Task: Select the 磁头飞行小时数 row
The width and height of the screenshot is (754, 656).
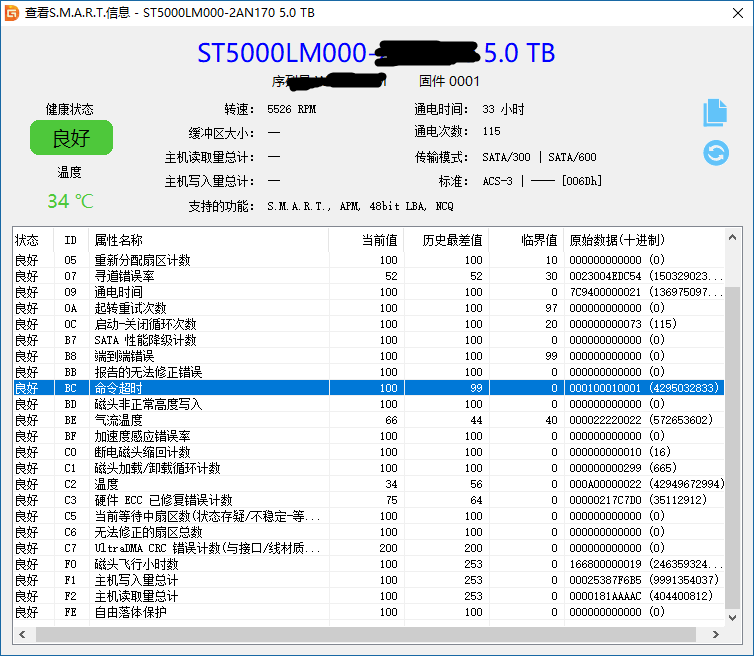Action: 369,564
